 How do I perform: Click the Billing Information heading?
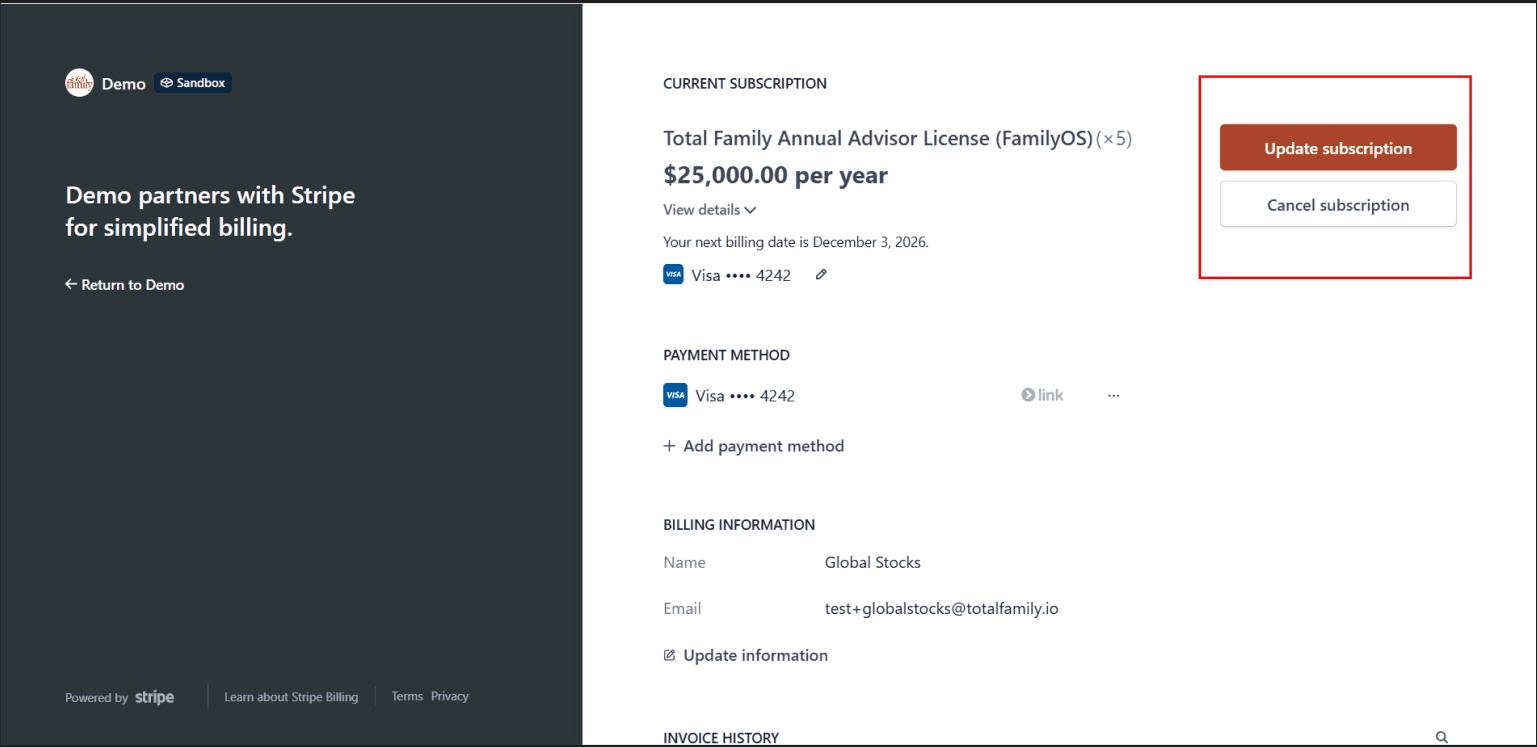coord(739,525)
